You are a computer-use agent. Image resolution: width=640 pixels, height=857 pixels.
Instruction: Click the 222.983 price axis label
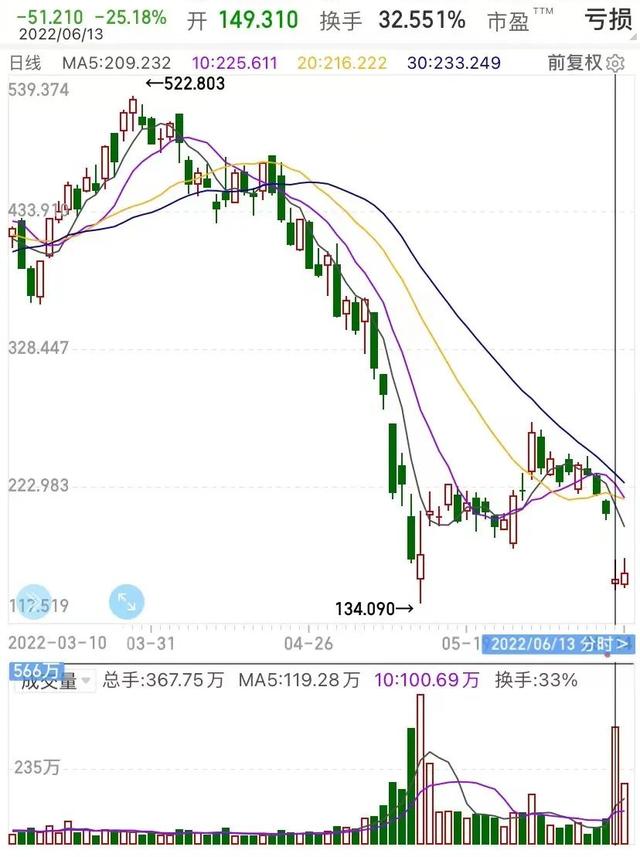click(x=39, y=485)
